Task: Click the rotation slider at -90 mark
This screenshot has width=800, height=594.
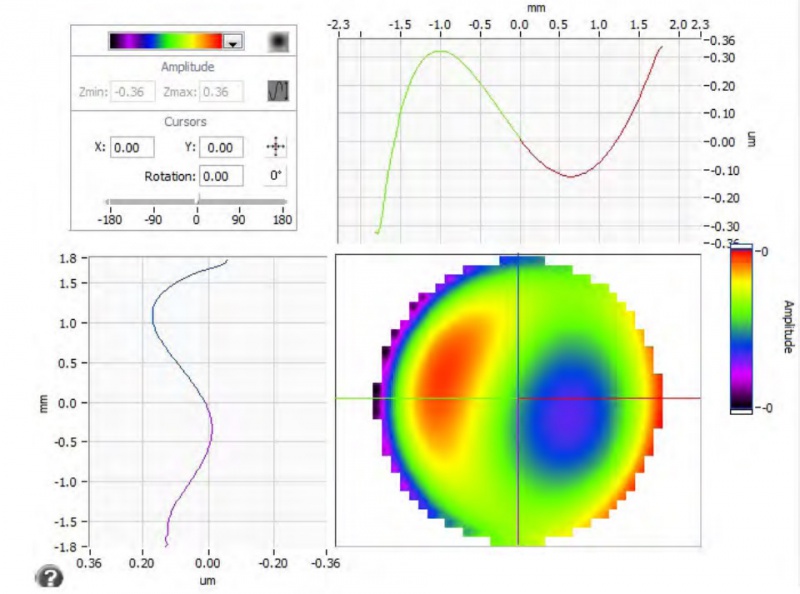Action: click(153, 203)
